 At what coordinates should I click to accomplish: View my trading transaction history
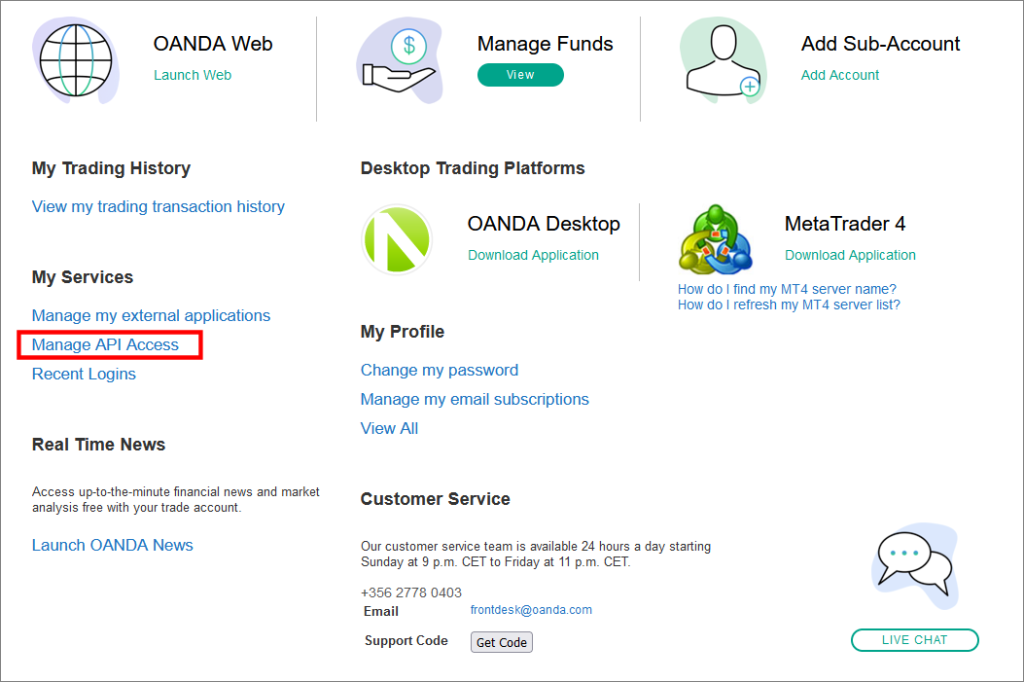(158, 206)
